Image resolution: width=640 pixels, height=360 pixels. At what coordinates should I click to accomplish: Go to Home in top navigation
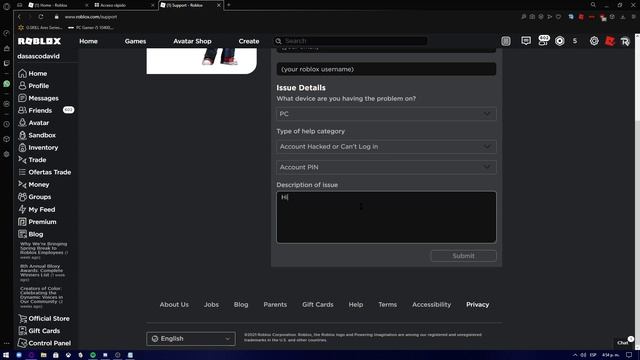point(88,41)
